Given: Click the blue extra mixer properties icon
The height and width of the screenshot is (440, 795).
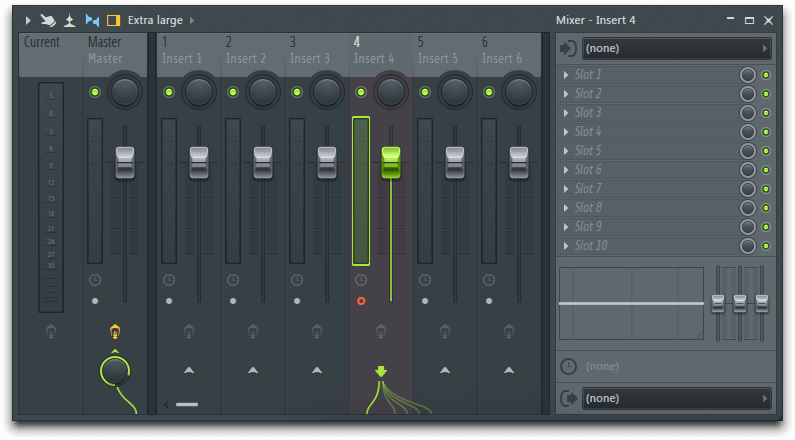Looking at the screenshot, I should coord(92,20).
